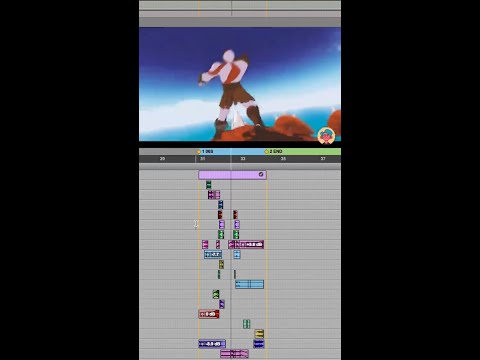Select the light pink clip beside the dark purple clip

tap(217, 195)
